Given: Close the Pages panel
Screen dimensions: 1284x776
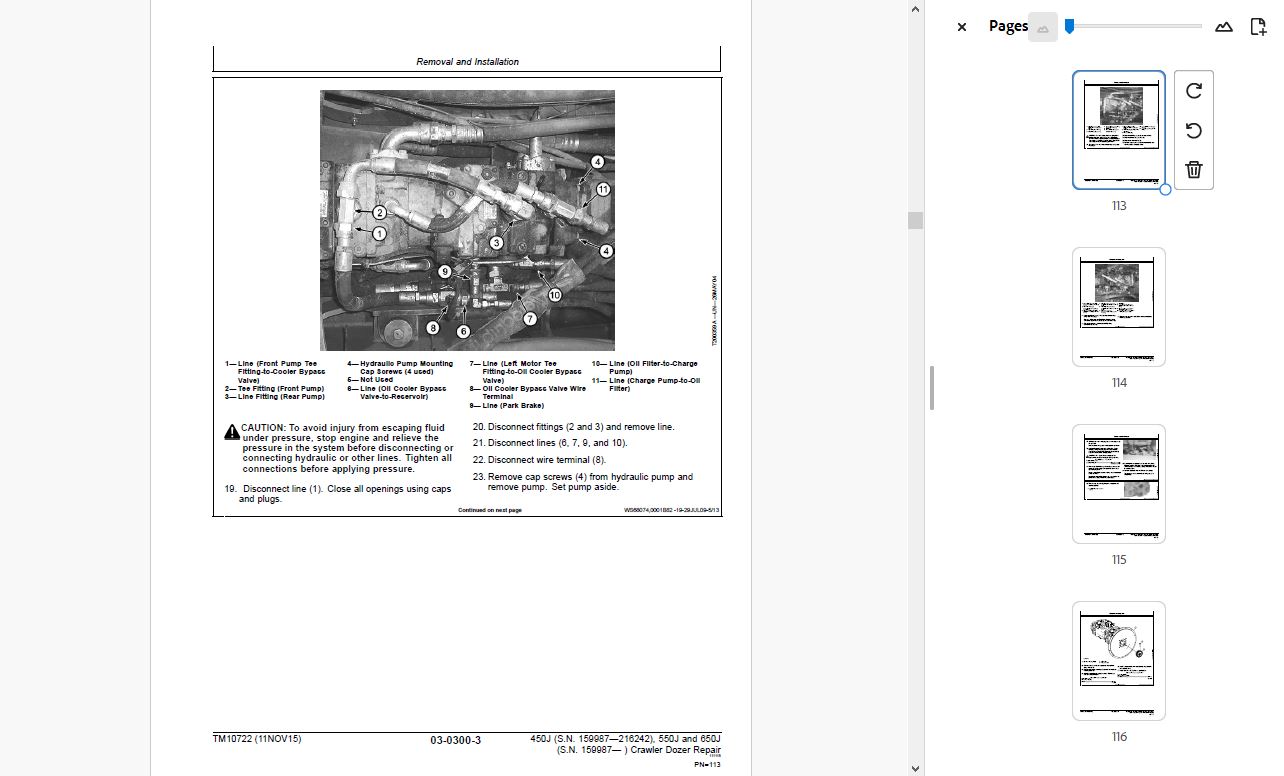Looking at the screenshot, I should pyautogui.click(x=962, y=27).
